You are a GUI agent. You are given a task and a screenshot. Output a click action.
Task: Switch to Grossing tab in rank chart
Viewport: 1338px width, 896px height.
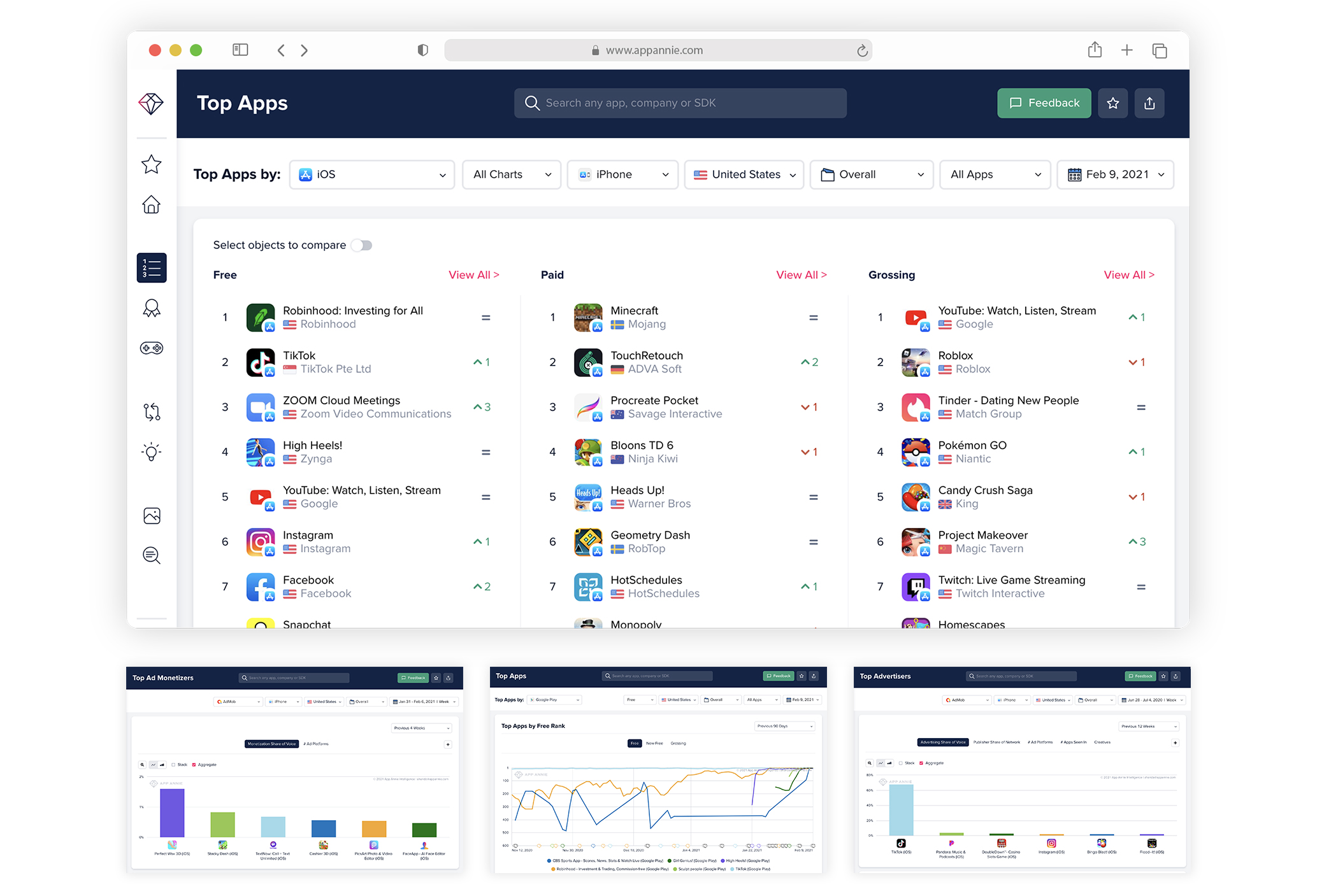[x=678, y=743]
